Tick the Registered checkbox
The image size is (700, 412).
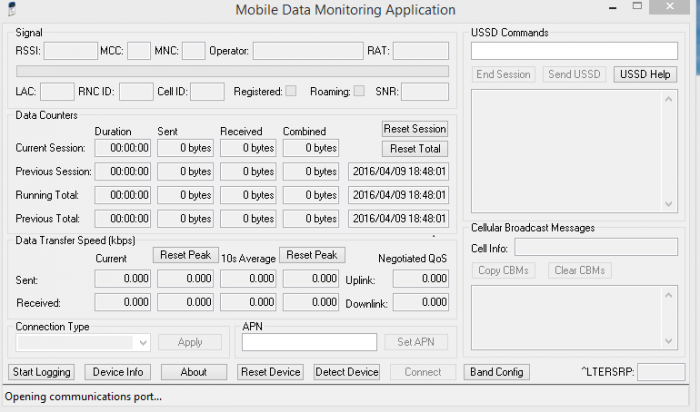coord(291,91)
